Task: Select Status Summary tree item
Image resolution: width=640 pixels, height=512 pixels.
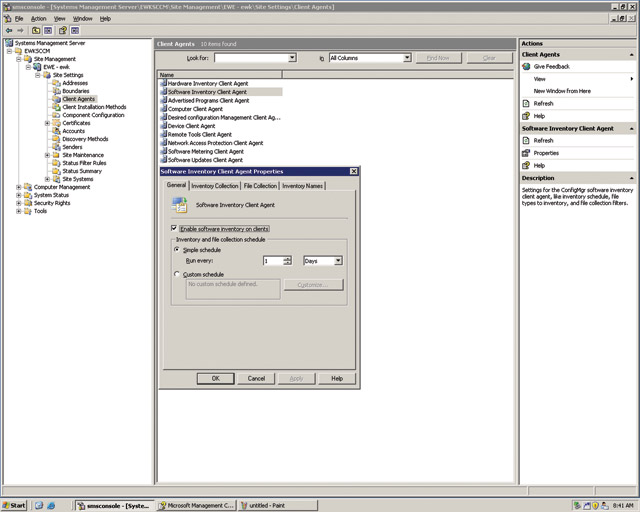Action: [82, 171]
